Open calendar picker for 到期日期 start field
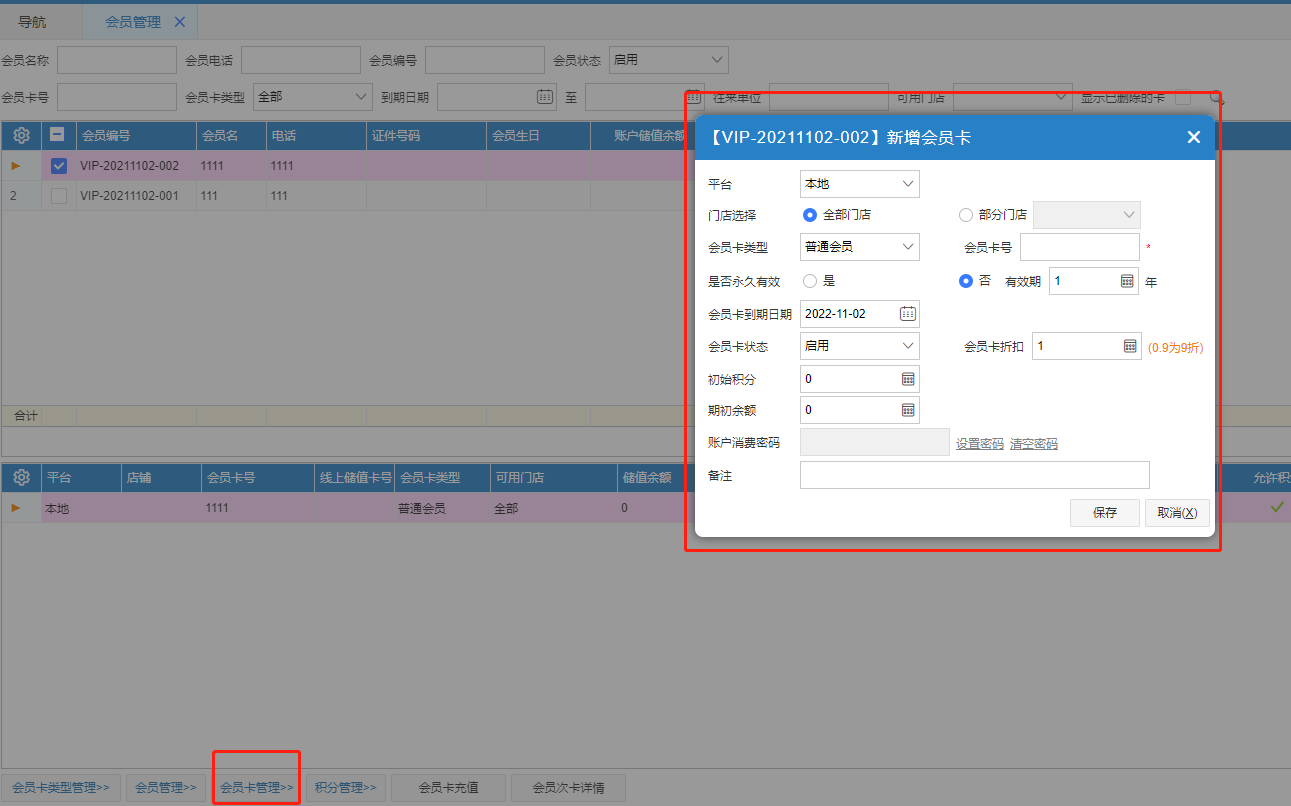The image size is (1291, 806). pos(545,97)
